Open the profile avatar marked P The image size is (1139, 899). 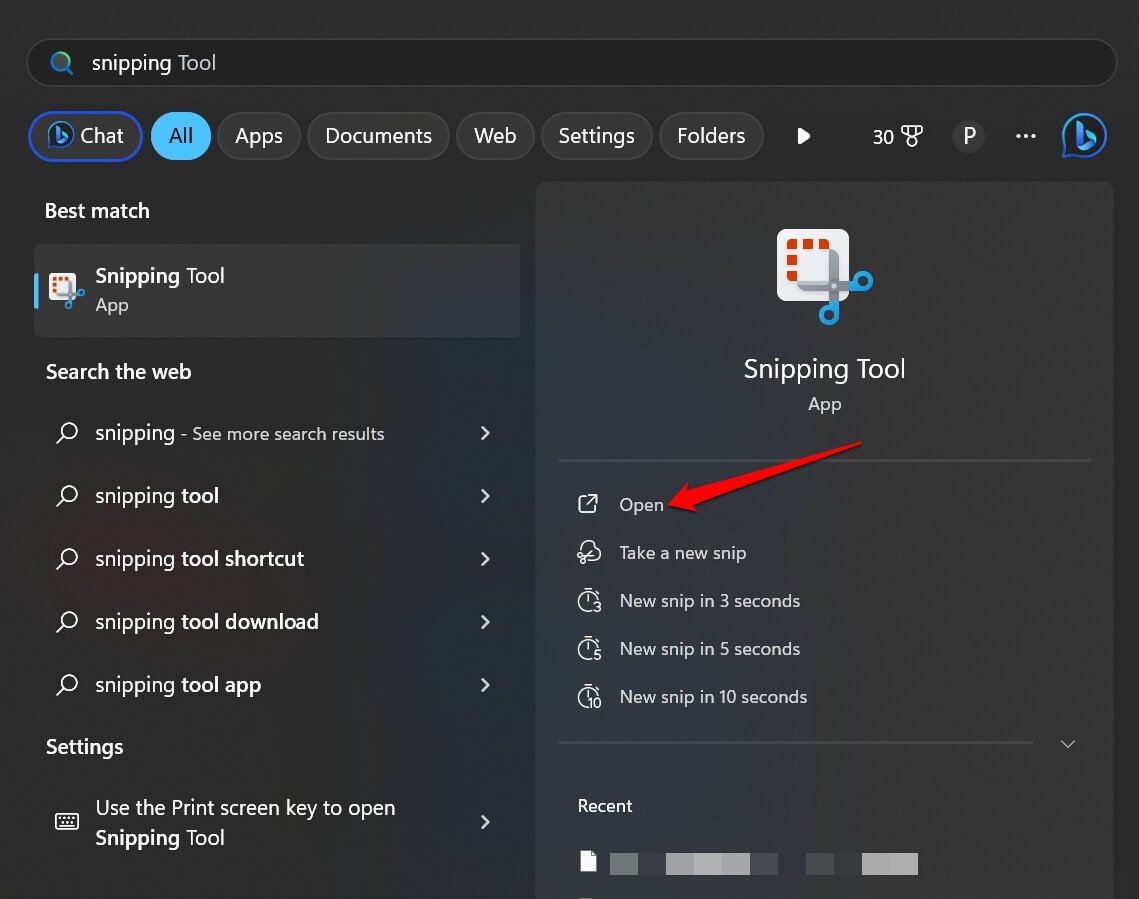[x=967, y=136]
